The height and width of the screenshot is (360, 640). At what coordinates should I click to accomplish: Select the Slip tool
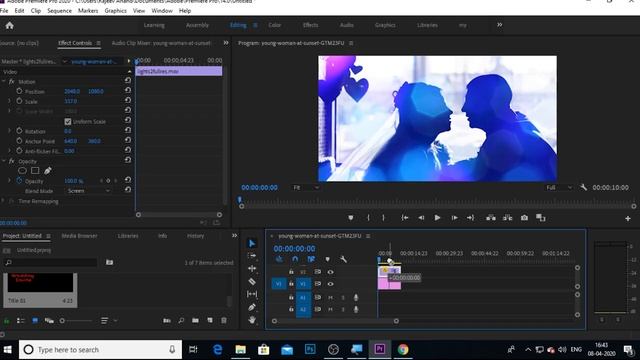(252, 294)
